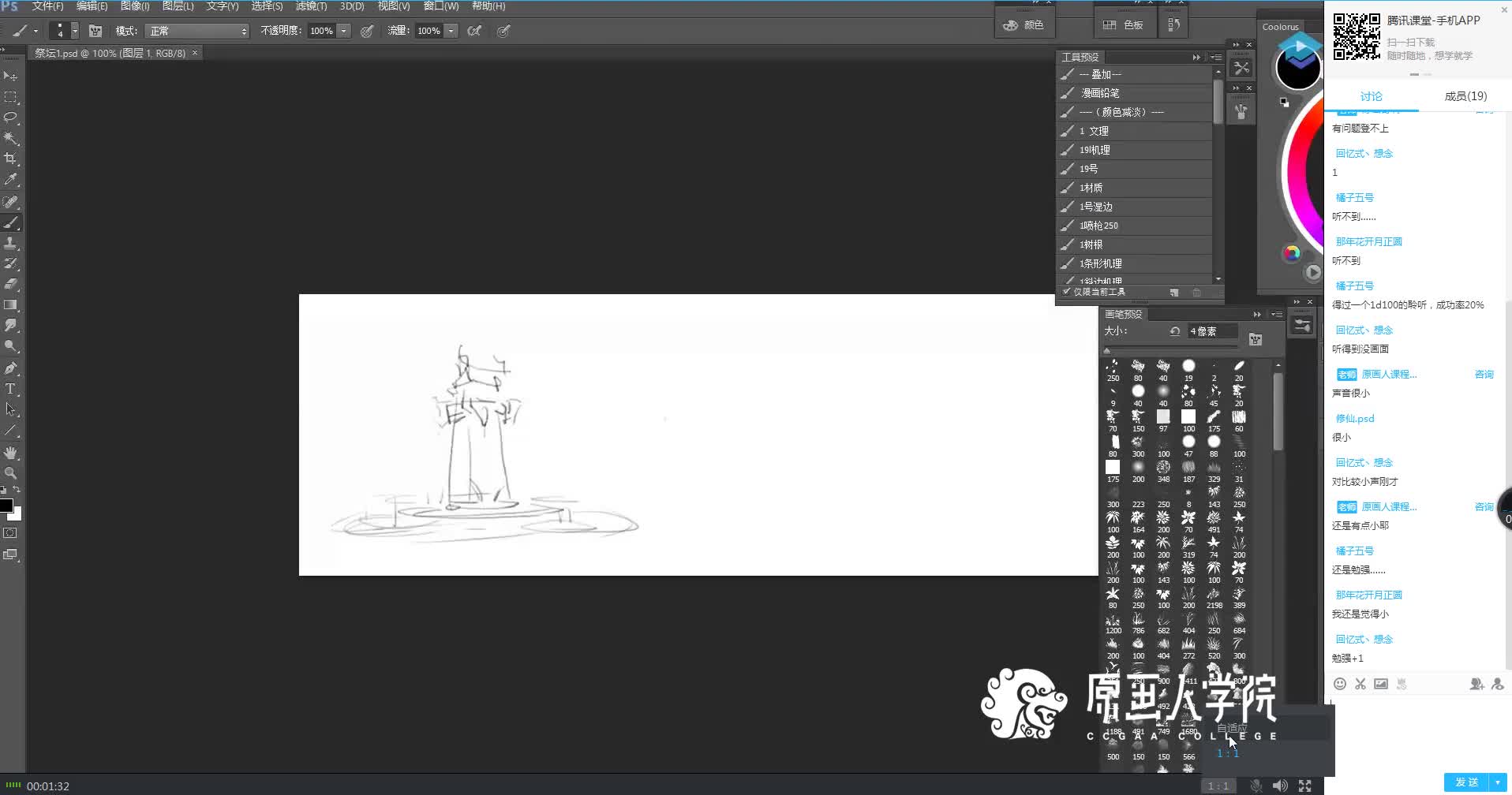
Task: Select the Healing Brush tool
Action: tap(10, 202)
